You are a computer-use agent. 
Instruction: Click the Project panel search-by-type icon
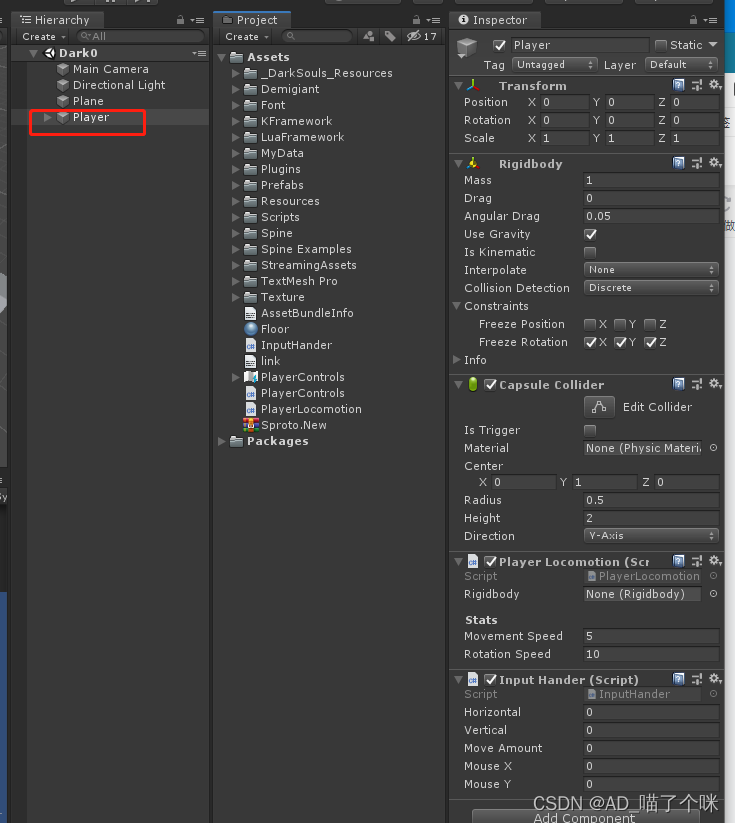(368, 36)
